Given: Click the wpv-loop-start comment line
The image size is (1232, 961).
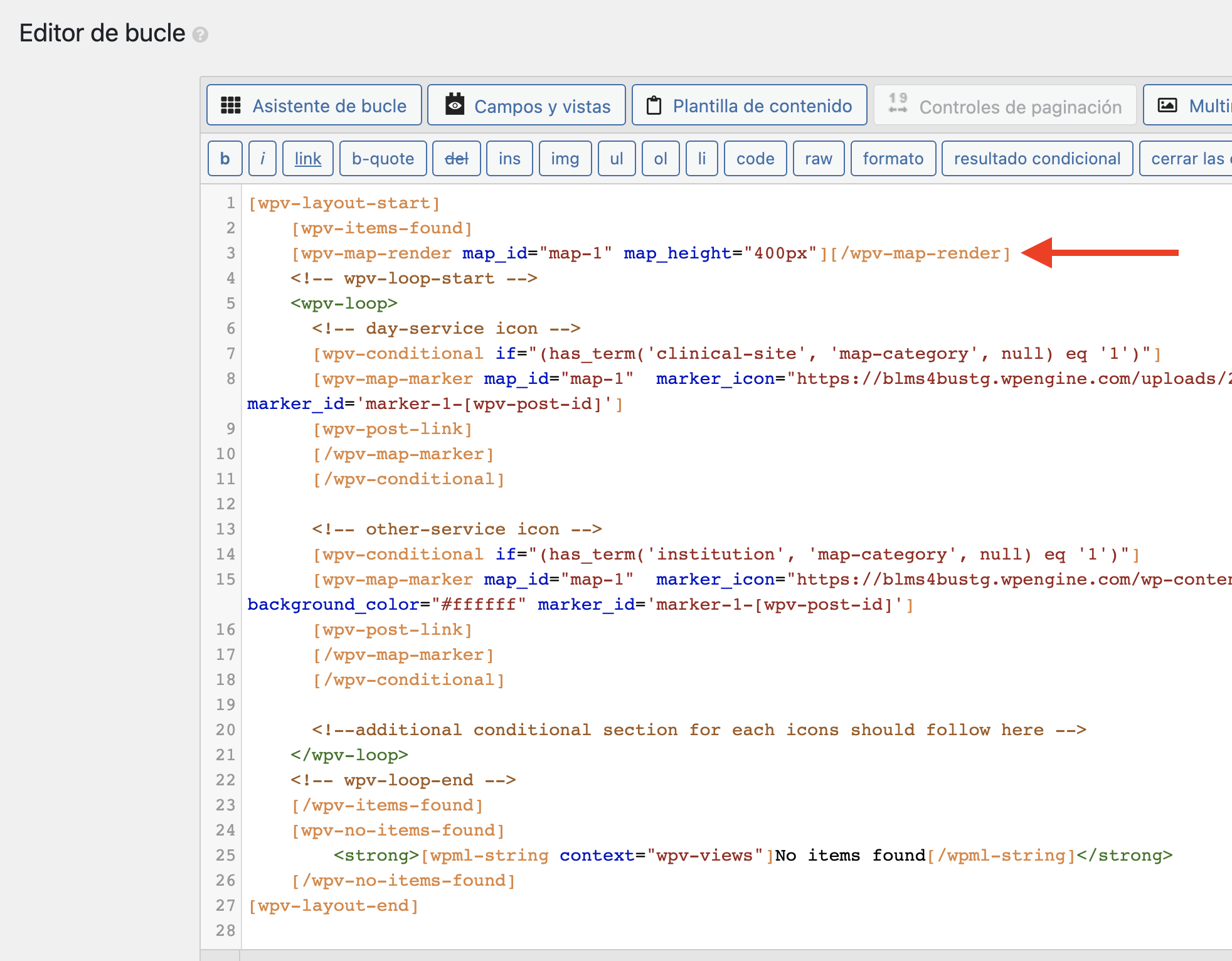Looking at the screenshot, I should (x=414, y=279).
